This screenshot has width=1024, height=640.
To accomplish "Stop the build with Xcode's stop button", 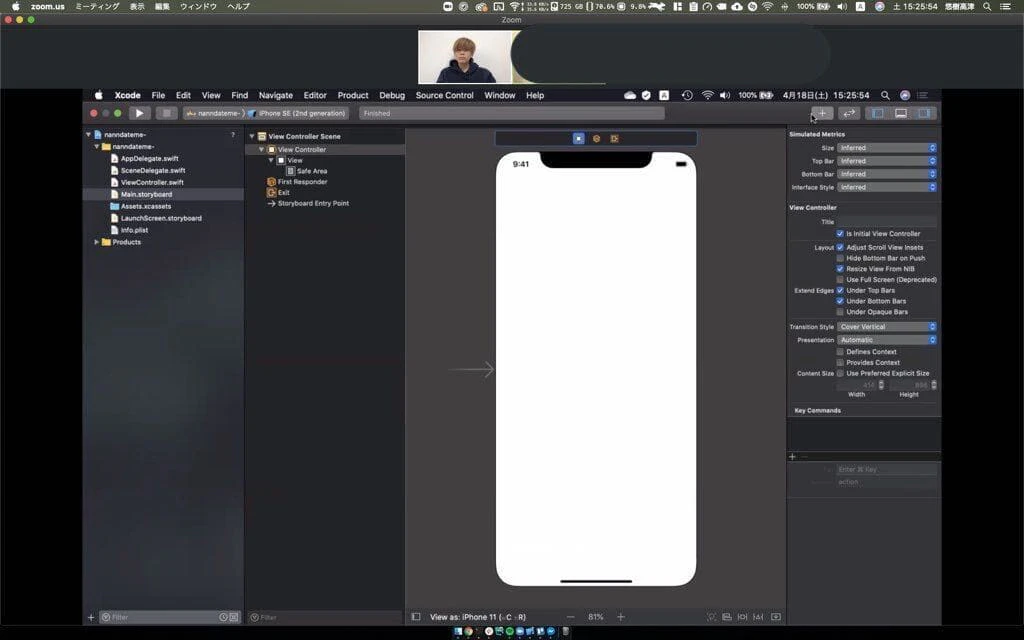I will pos(167,113).
